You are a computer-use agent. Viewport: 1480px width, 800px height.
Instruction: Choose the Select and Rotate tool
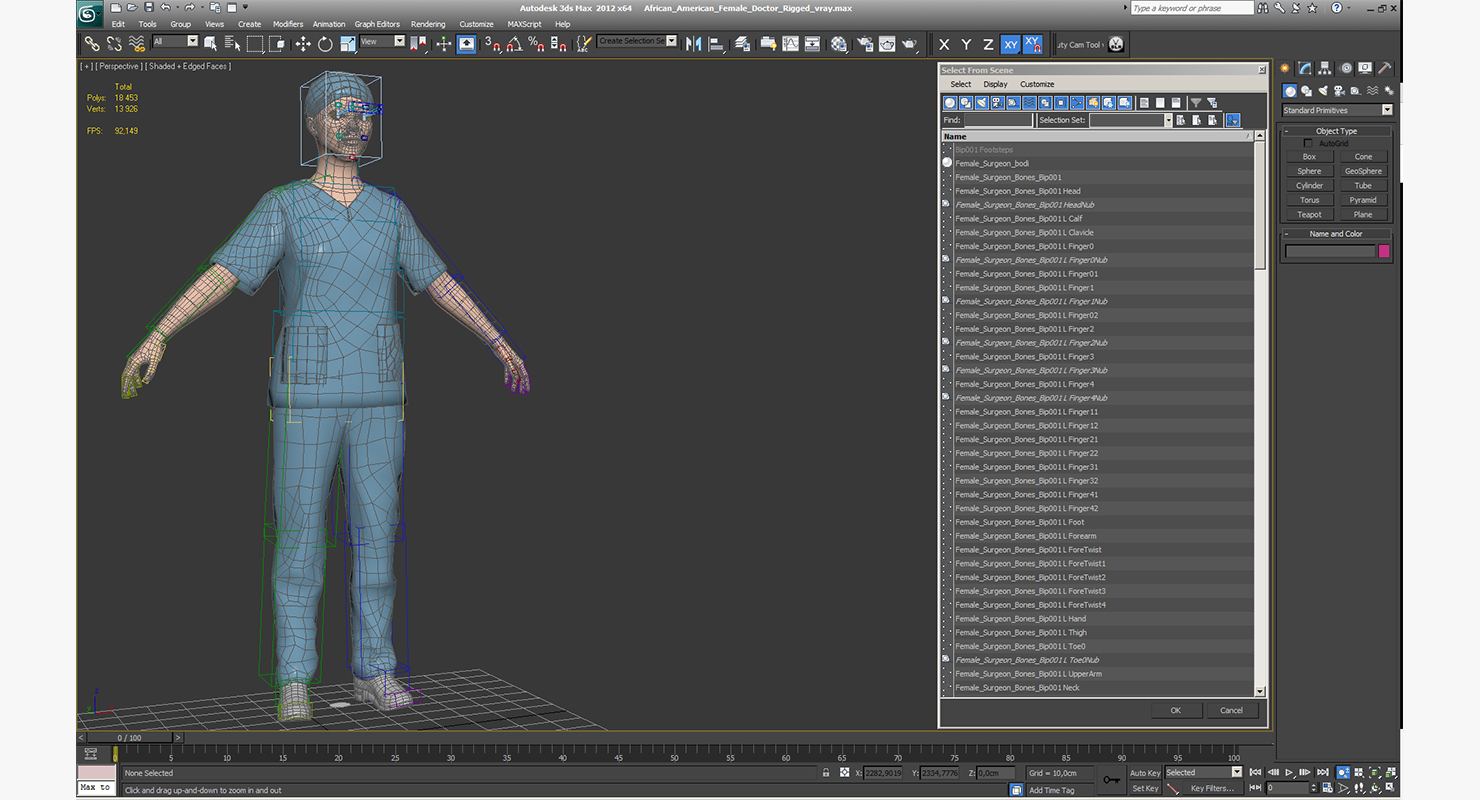(x=325, y=44)
